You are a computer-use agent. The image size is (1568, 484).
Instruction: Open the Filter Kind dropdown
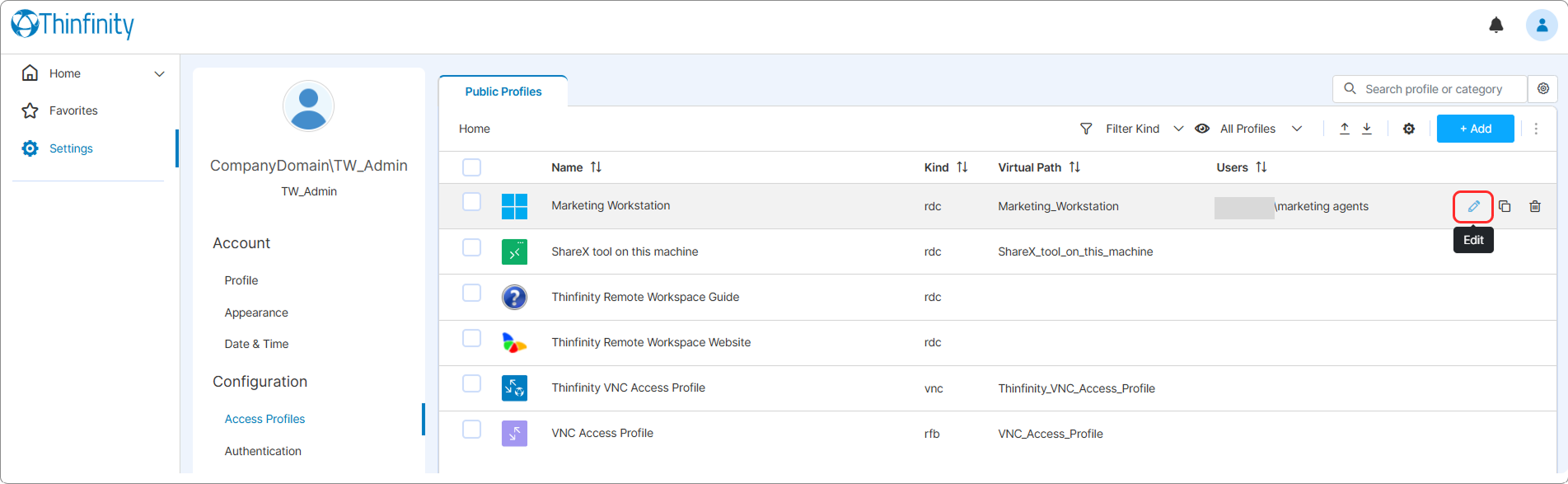(x=1144, y=129)
